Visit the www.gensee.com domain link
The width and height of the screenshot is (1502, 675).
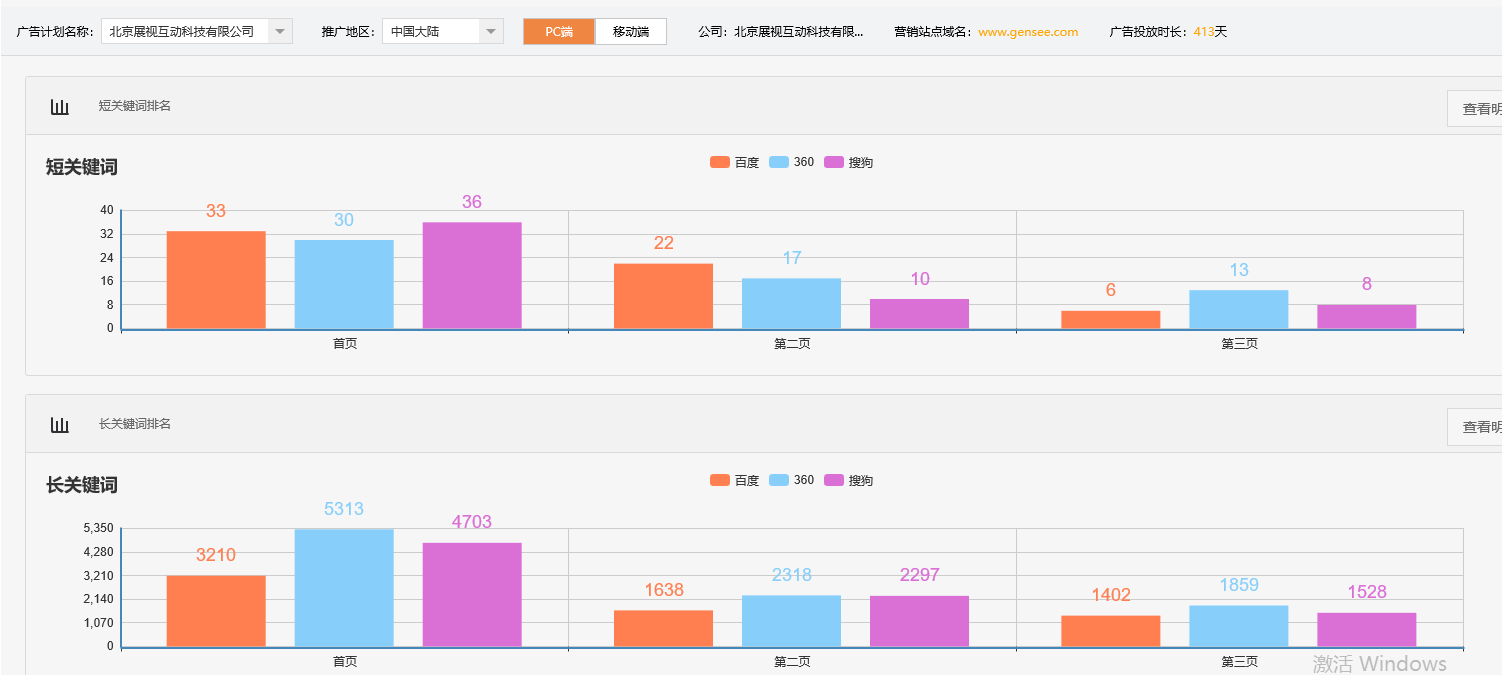(1027, 31)
